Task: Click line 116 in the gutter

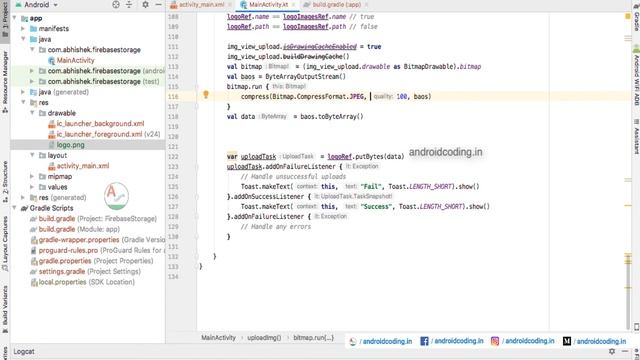Action: [x=173, y=97]
